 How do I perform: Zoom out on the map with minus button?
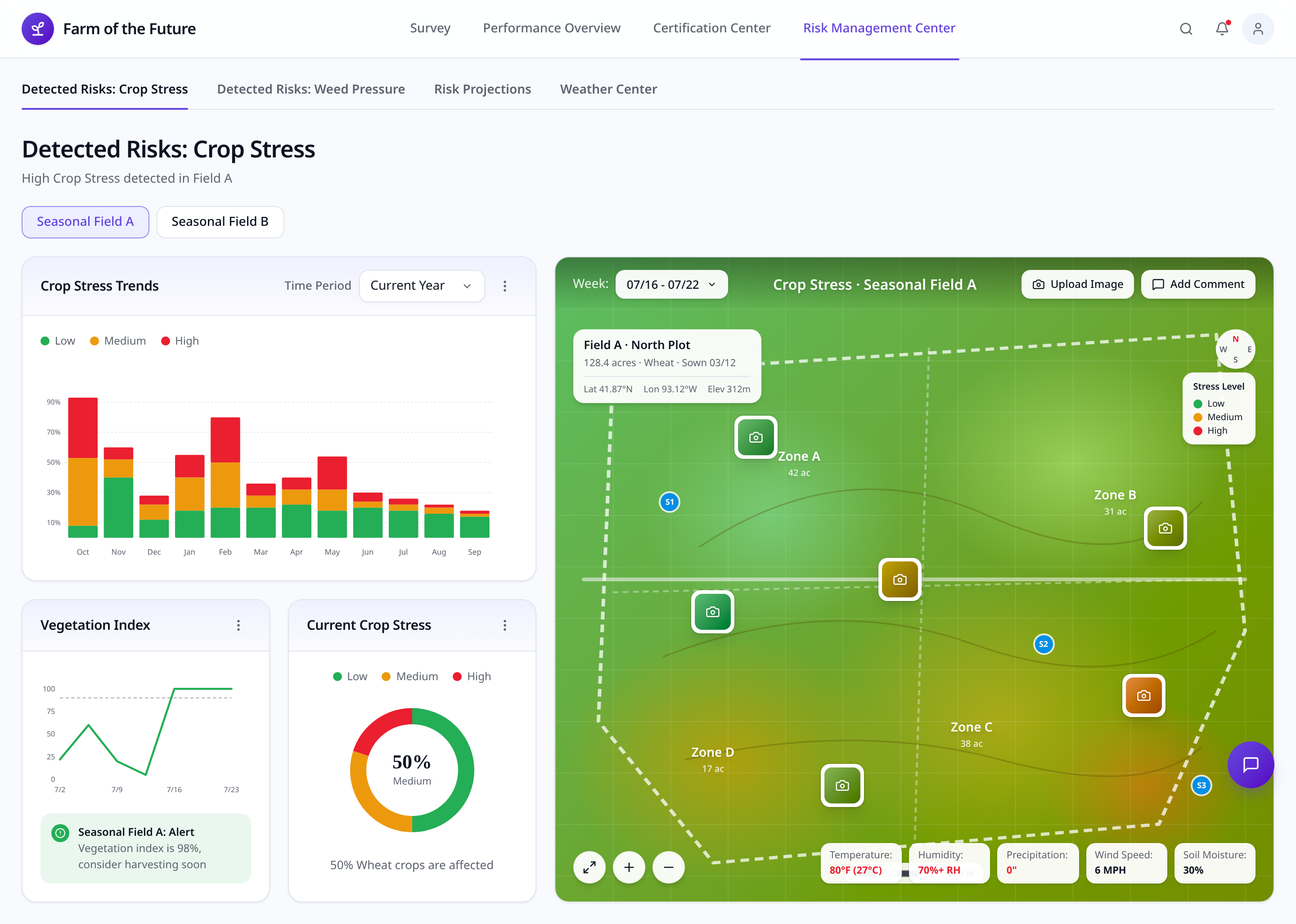pyautogui.click(x=668, y=867)
